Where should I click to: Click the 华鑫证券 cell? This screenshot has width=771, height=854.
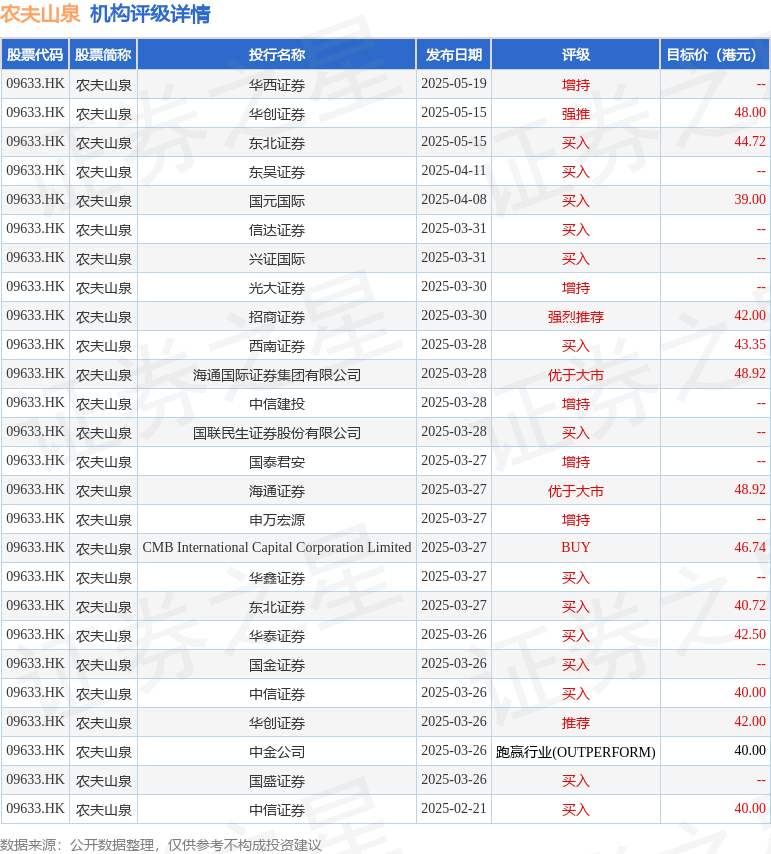click(x=277, y=578)
